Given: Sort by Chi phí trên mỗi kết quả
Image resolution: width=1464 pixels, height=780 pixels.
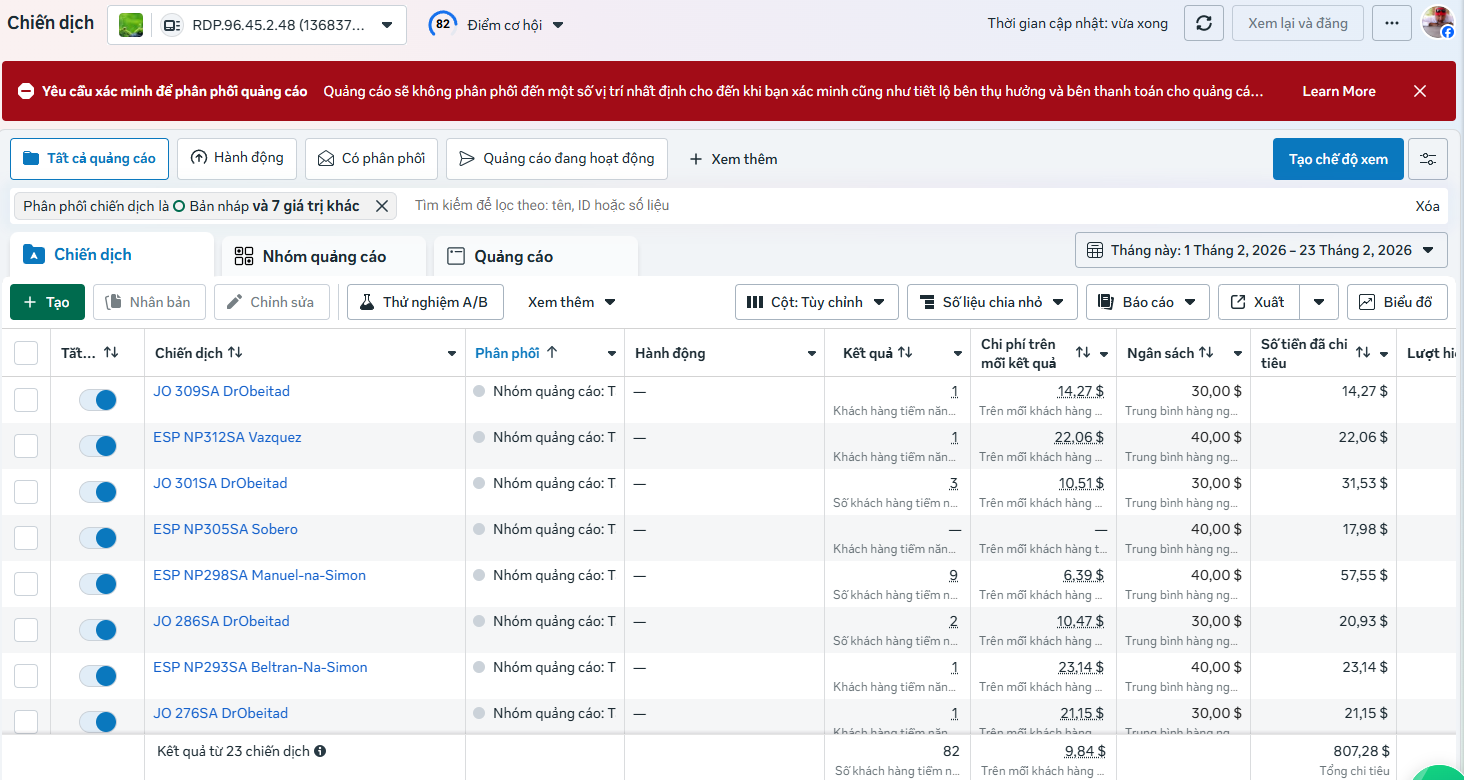Looking at the screenshot, I should pos(1083,352).
